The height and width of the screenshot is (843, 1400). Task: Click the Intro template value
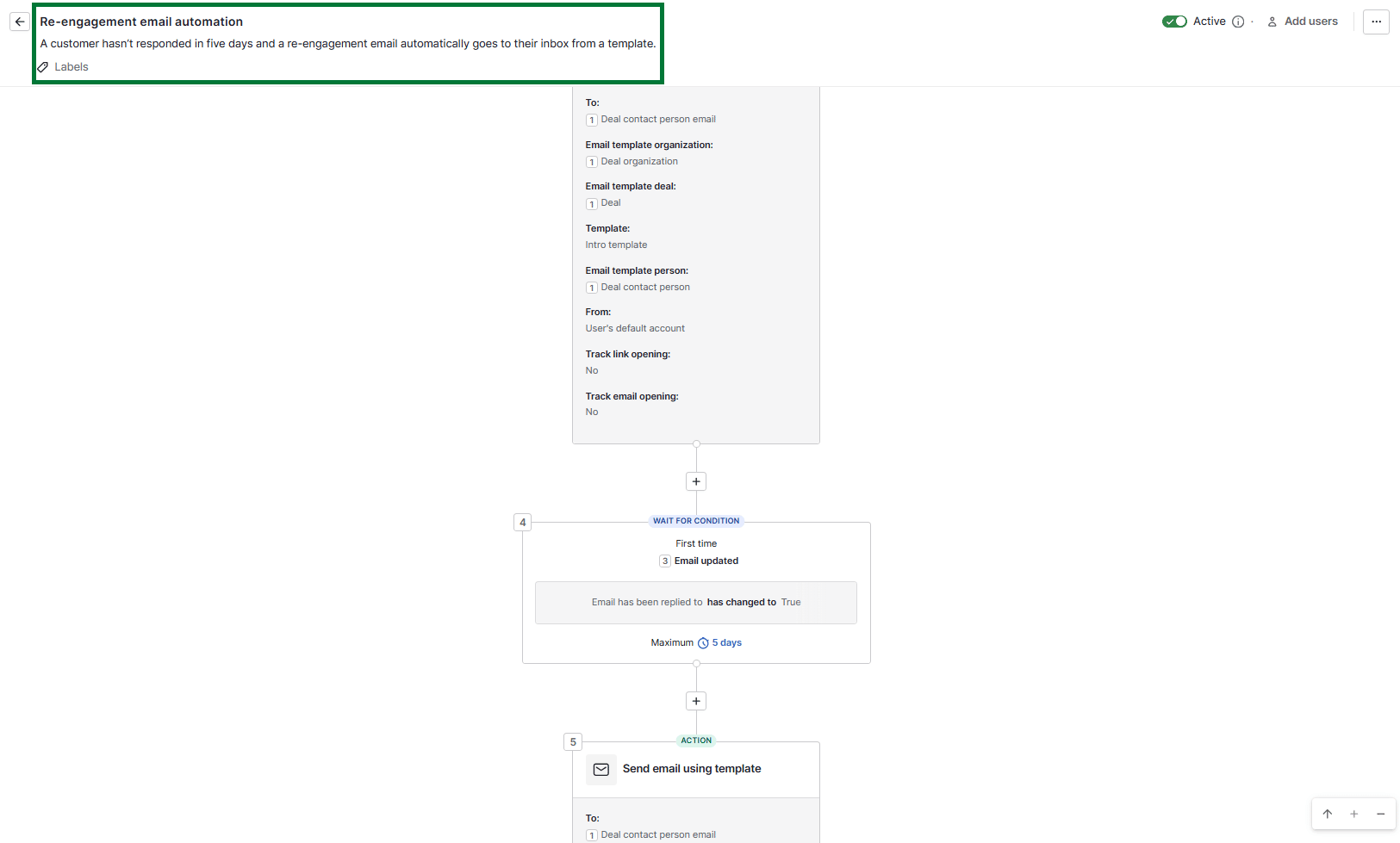tap(616, 245)
